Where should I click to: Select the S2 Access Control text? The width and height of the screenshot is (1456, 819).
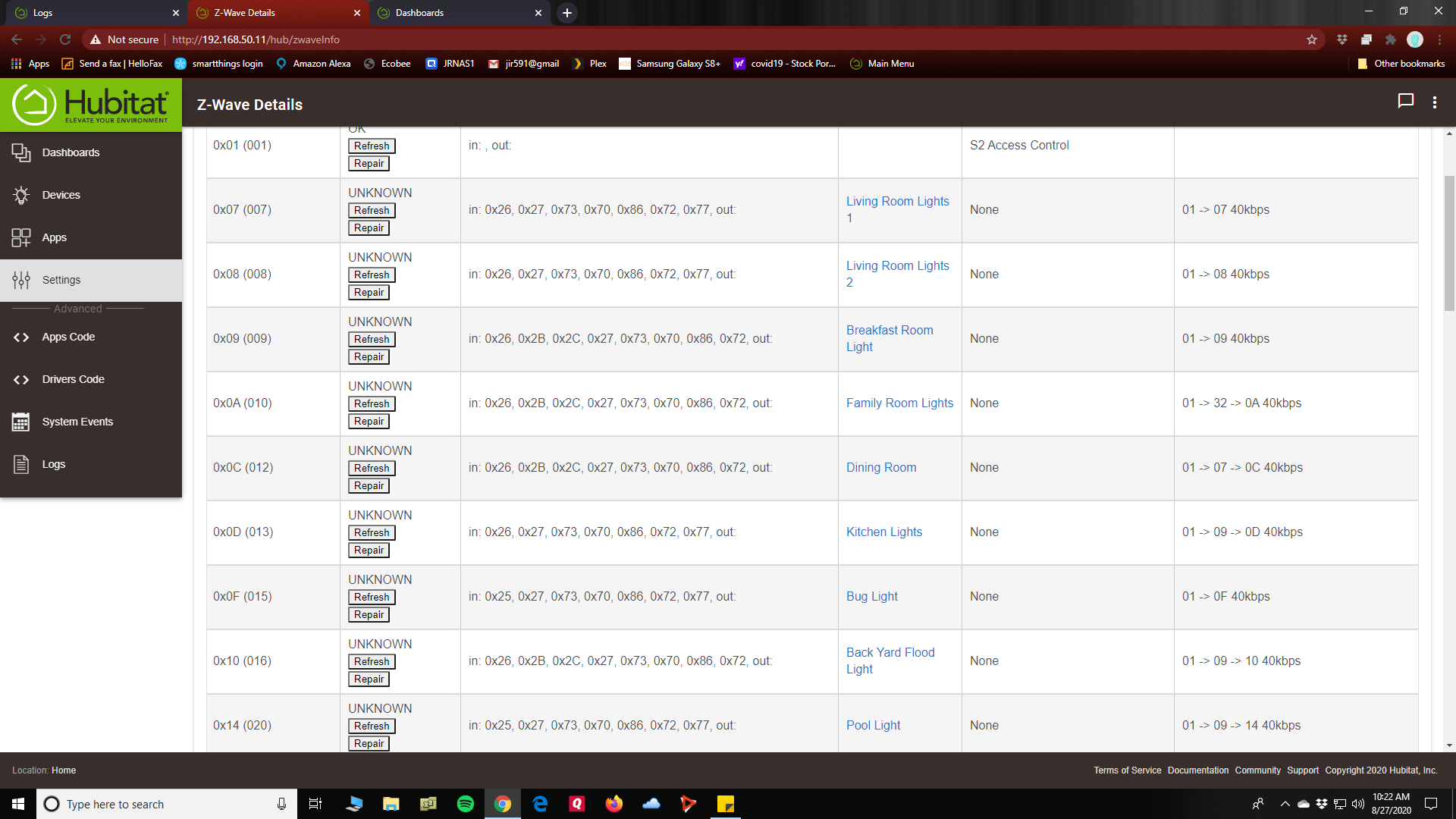[x=1019, y=146]
